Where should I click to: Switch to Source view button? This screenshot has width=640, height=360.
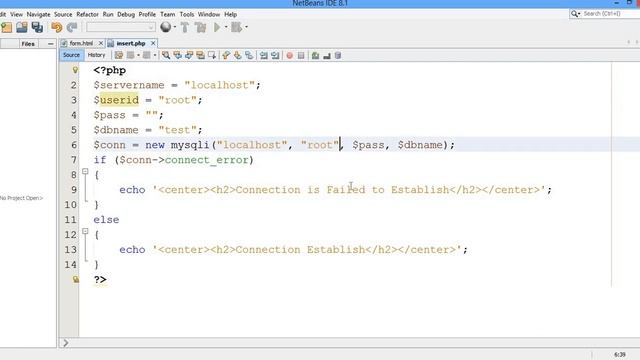71,55
